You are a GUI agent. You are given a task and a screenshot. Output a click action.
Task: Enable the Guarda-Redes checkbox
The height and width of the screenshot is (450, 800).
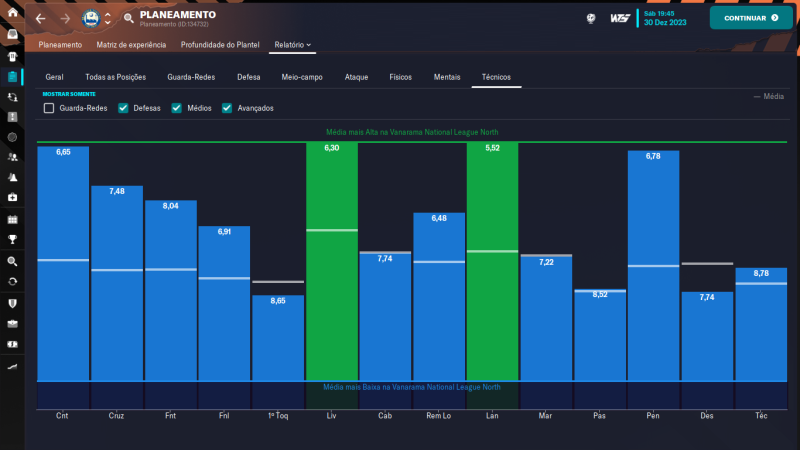pyautogui.click(x=49, y=108)
